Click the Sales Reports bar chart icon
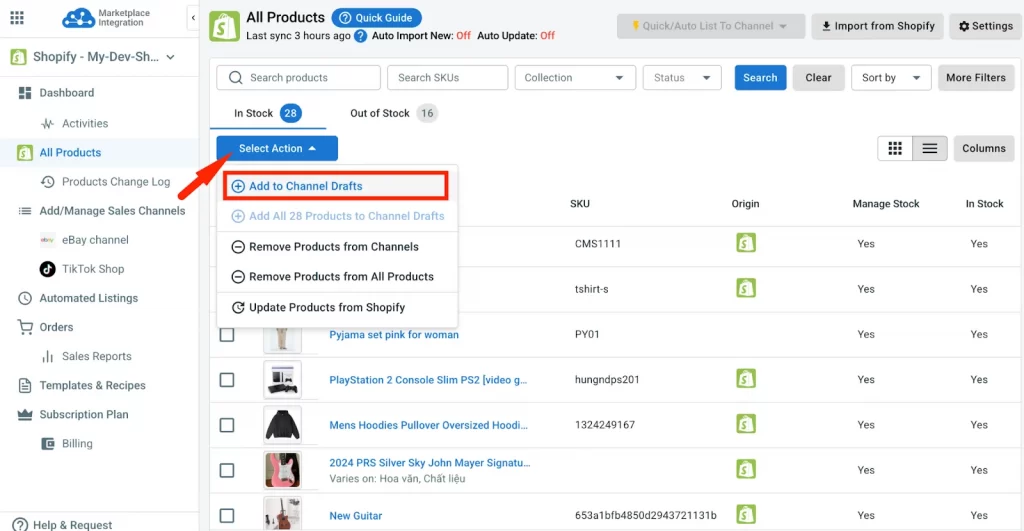The height and width of the screenshot is (531, 1024). tap(48, 357)
